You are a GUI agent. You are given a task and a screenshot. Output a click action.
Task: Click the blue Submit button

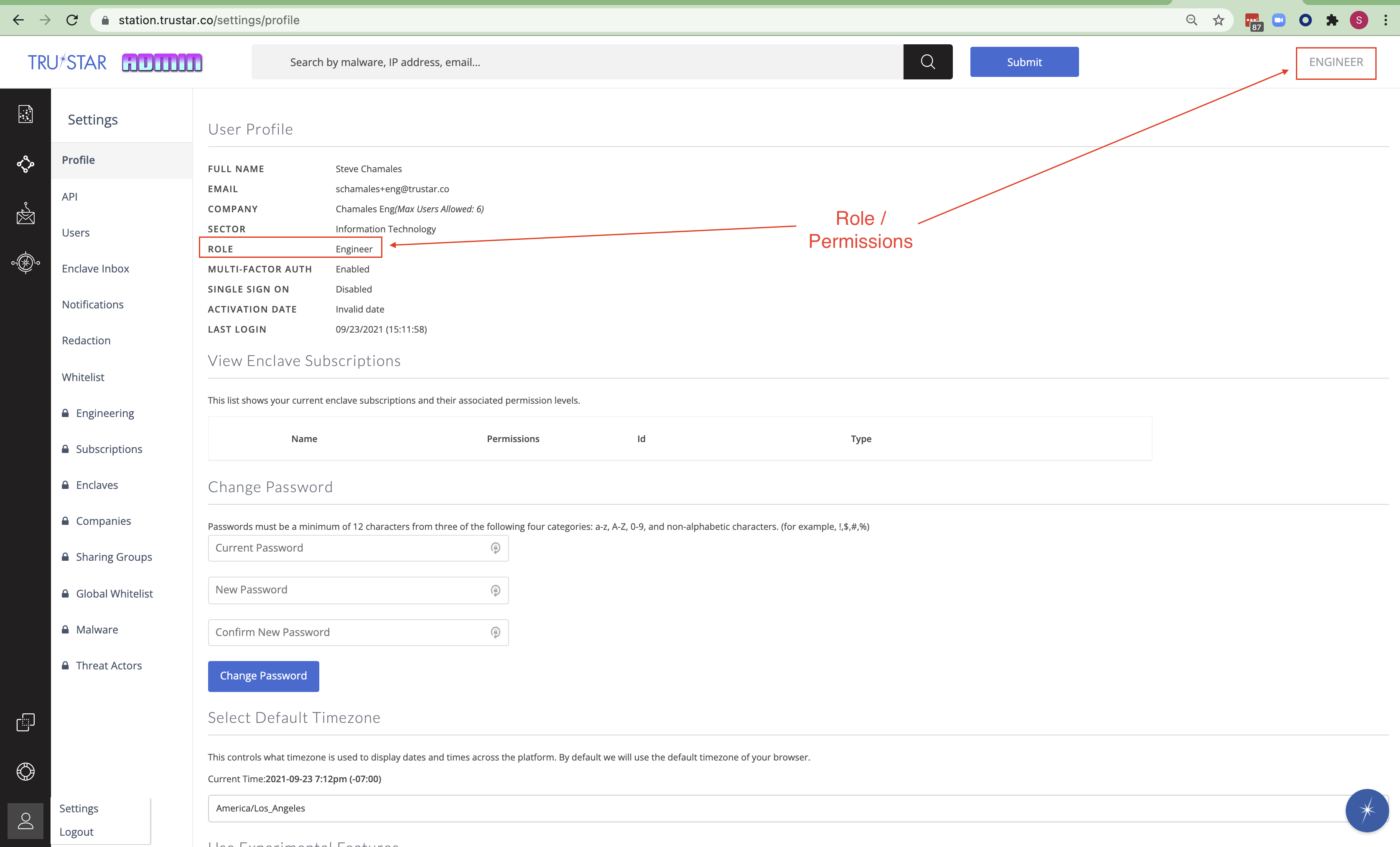point(1024,62)
